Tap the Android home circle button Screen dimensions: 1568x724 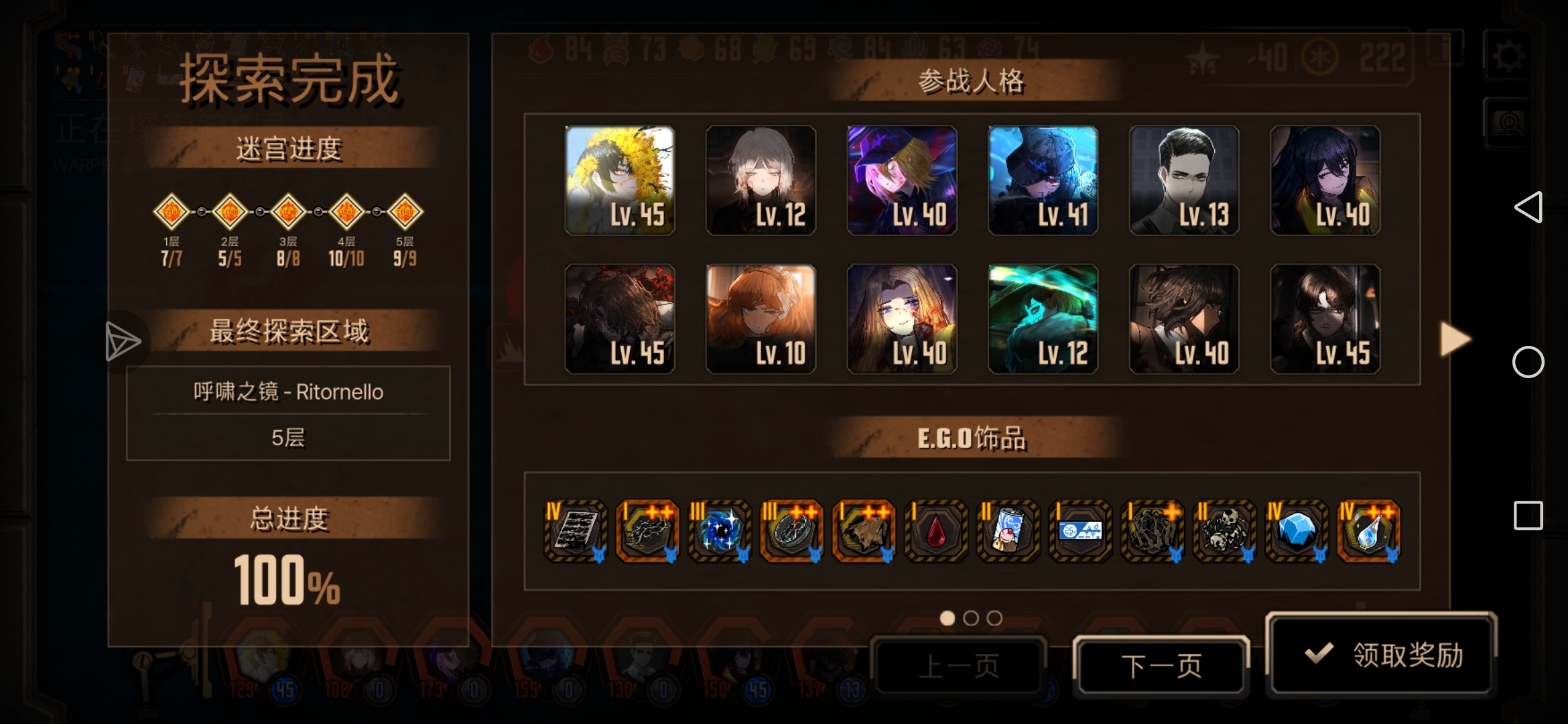[1528, 362]
